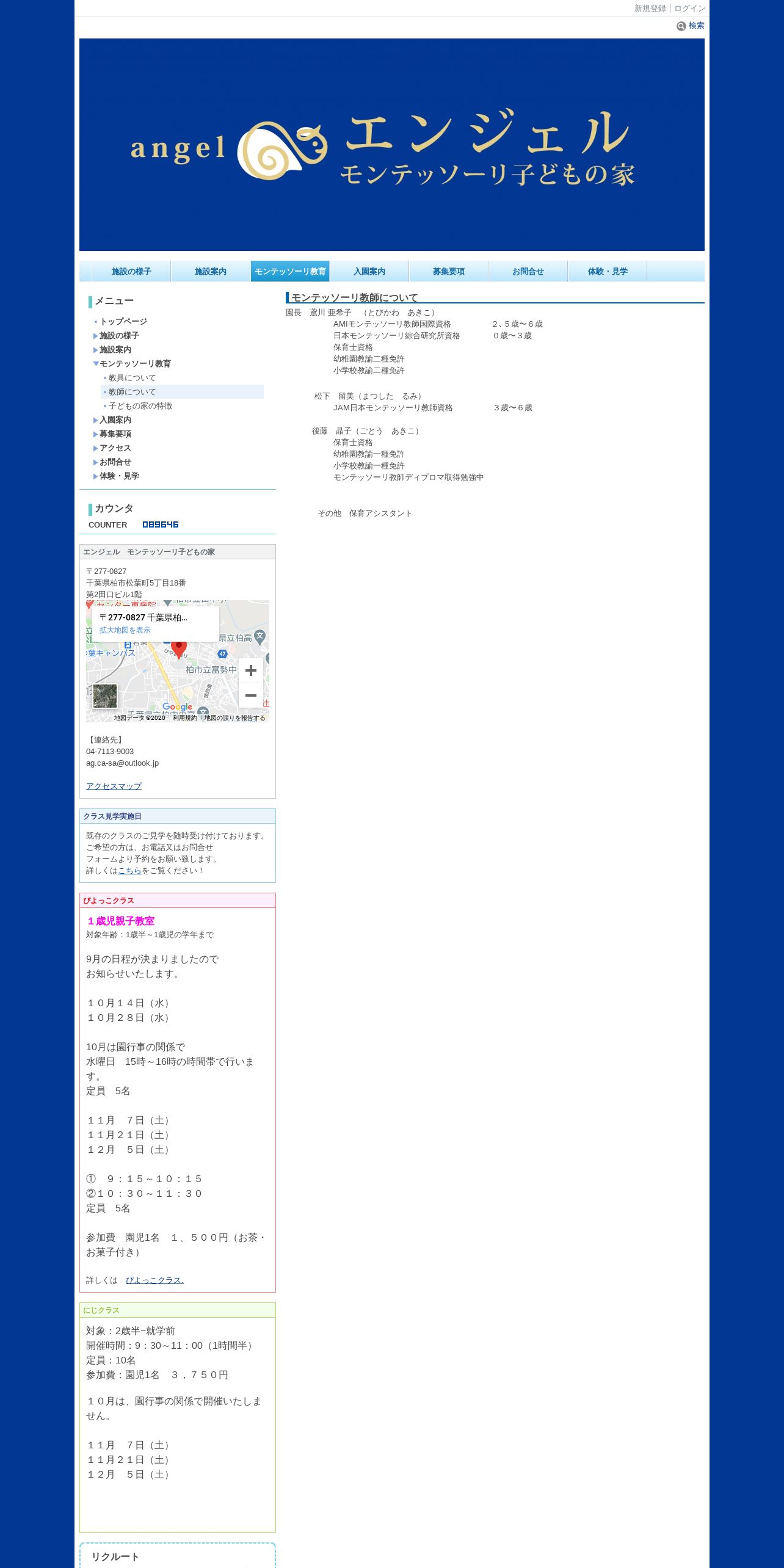Expand お問合せ arrow in side menu

(x=95, y=462)
